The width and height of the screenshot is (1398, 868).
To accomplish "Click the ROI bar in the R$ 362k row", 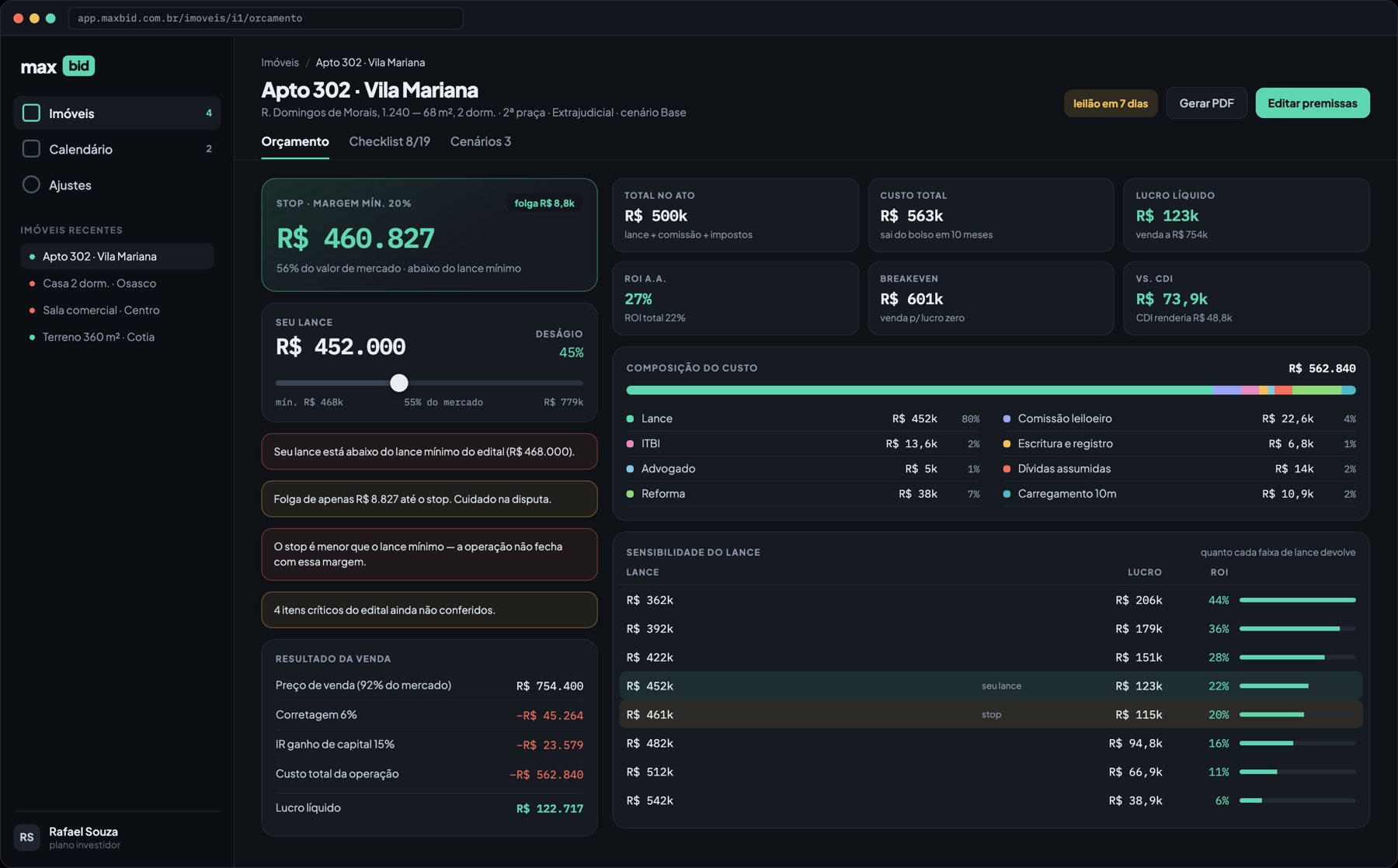I will [x=1298, y=600].
